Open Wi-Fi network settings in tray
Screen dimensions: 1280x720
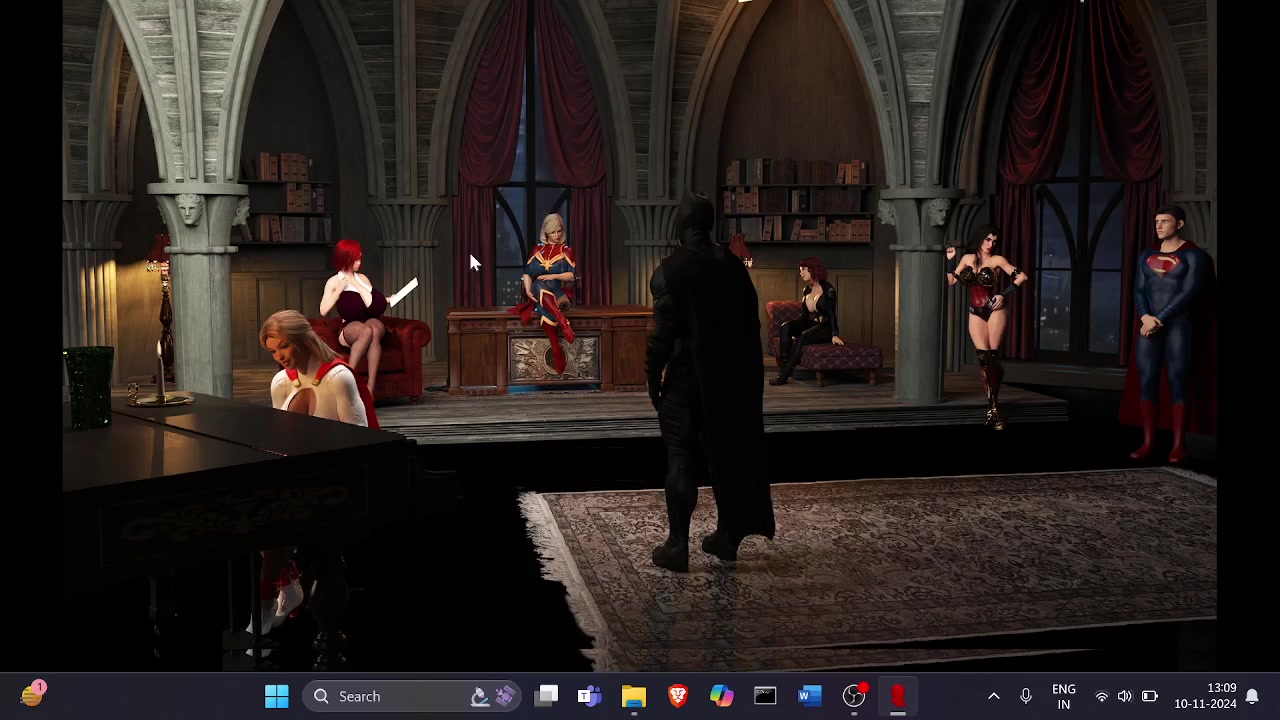click(1102, 696)
